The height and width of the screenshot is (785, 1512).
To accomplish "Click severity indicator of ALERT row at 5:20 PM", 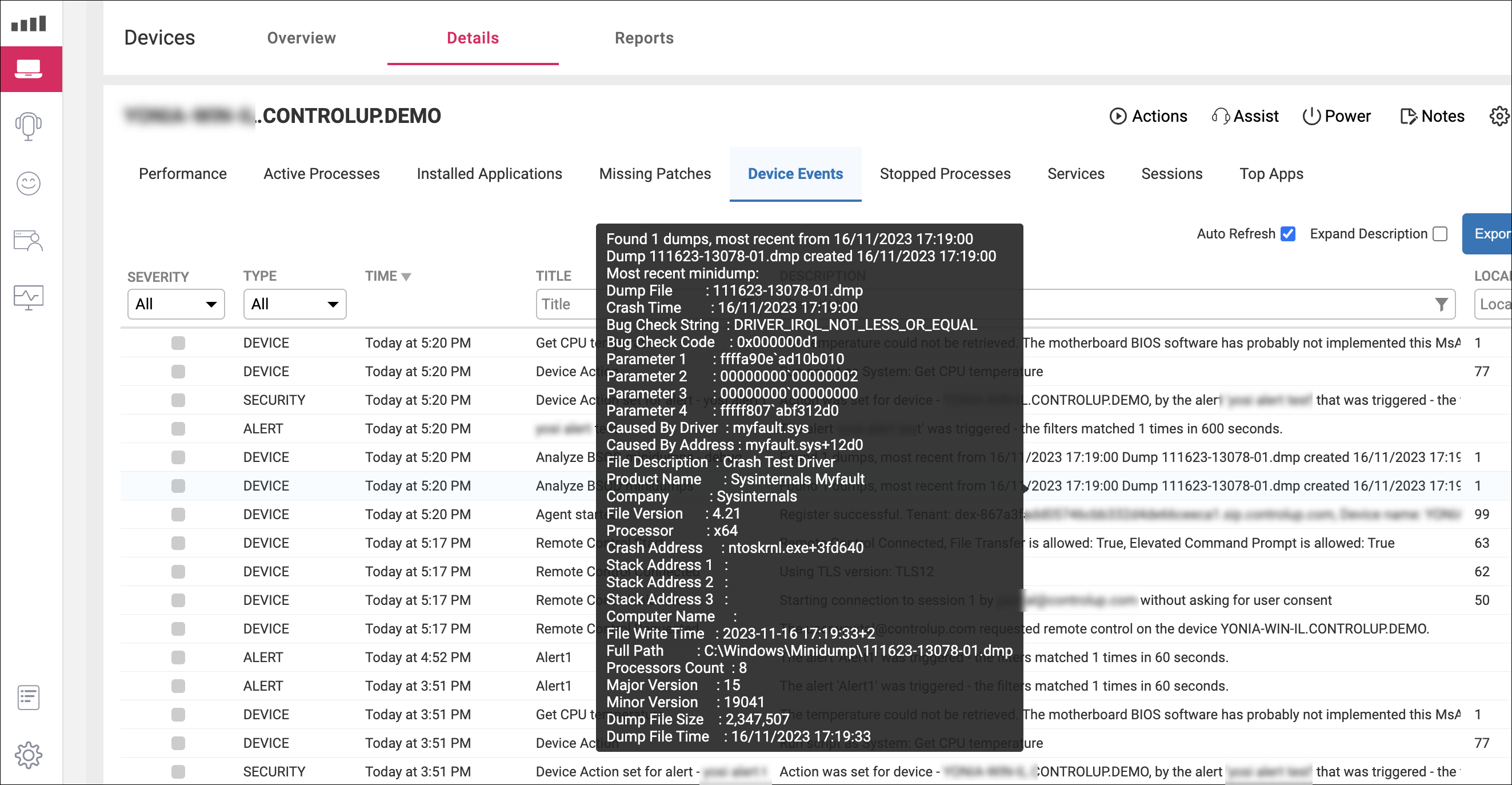I will pos(178,429).
